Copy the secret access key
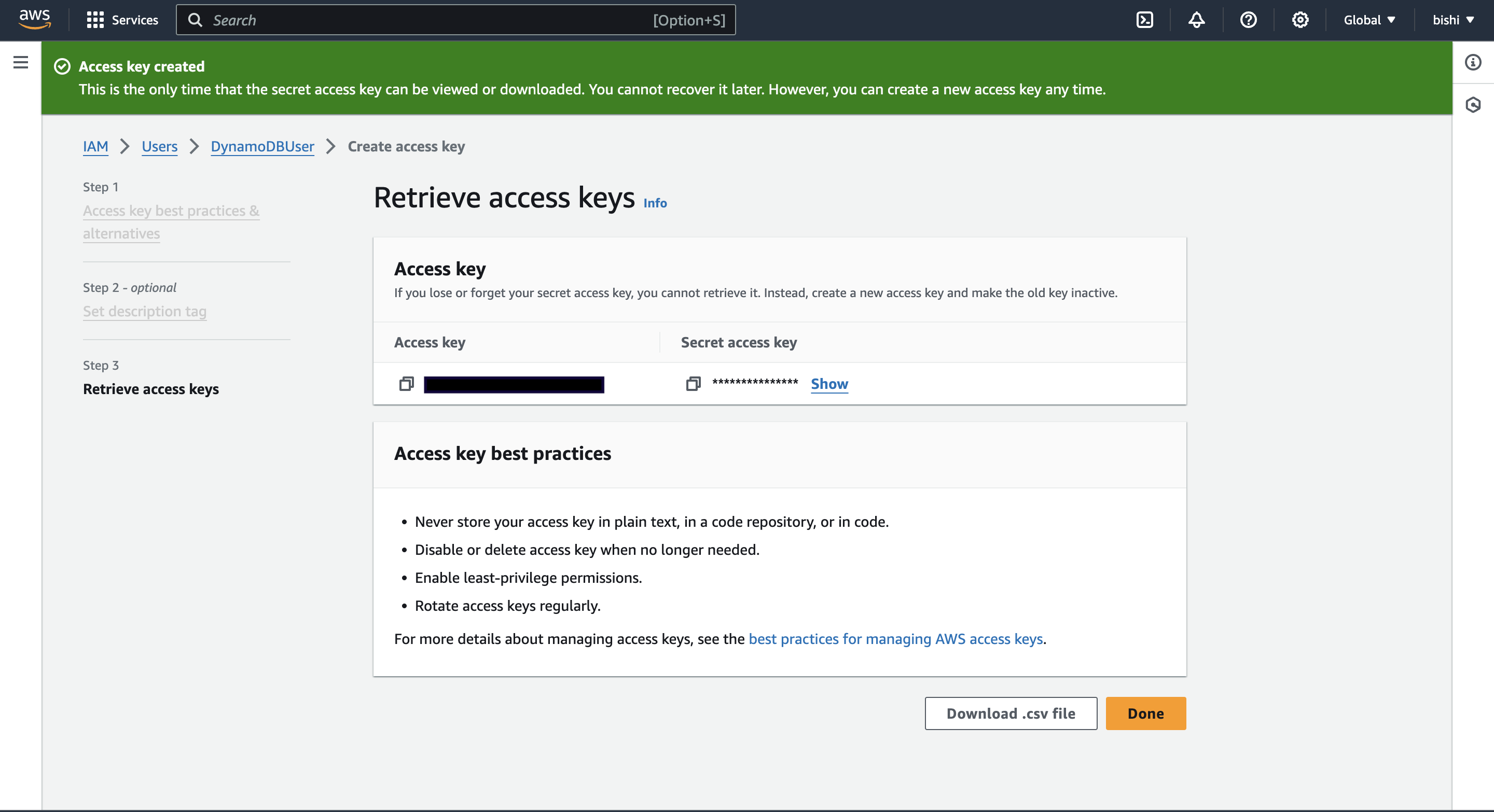The image size is (1494, 812). pos(693,384)
